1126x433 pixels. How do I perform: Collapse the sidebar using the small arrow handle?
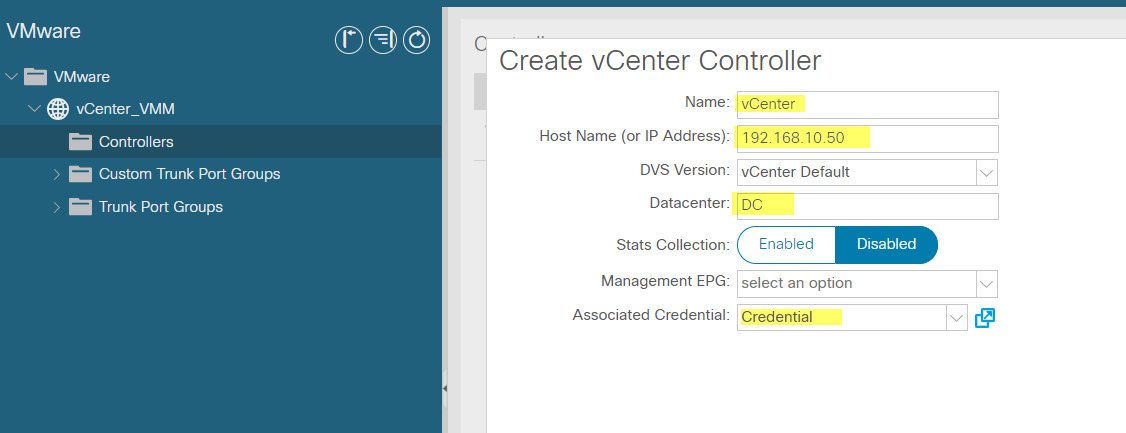pos(445,388)
